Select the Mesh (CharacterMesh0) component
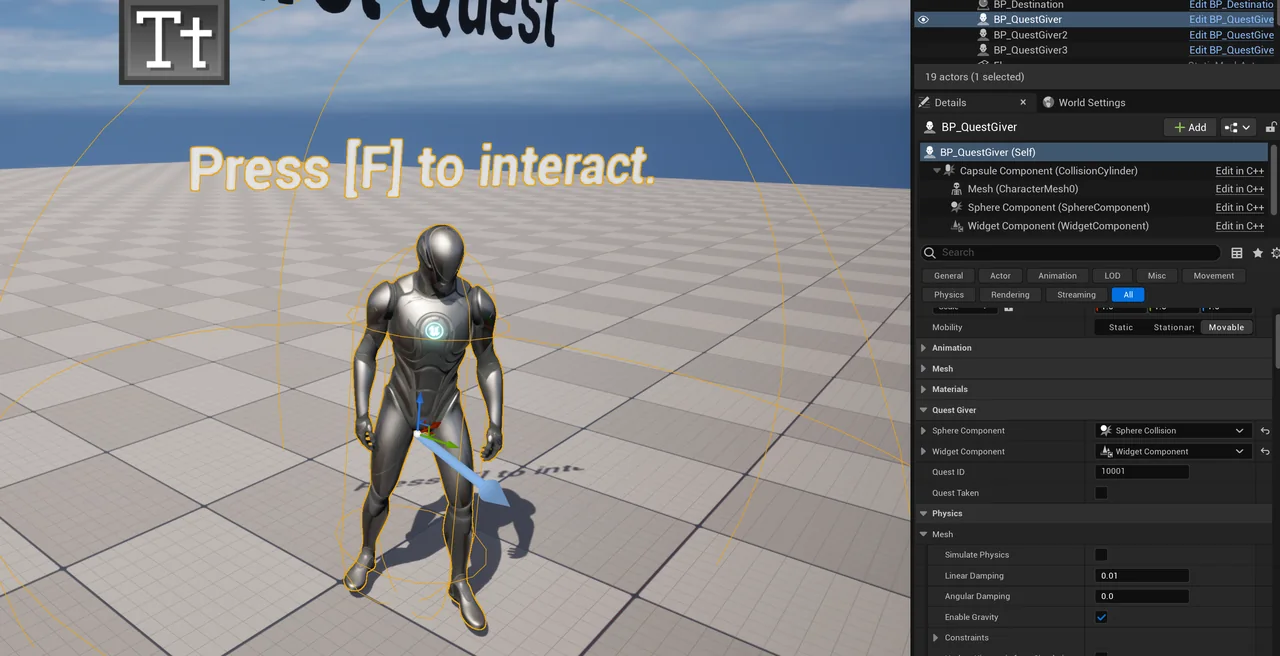The height and width of the screenshot is (656, 1280). coord(1022,189)
